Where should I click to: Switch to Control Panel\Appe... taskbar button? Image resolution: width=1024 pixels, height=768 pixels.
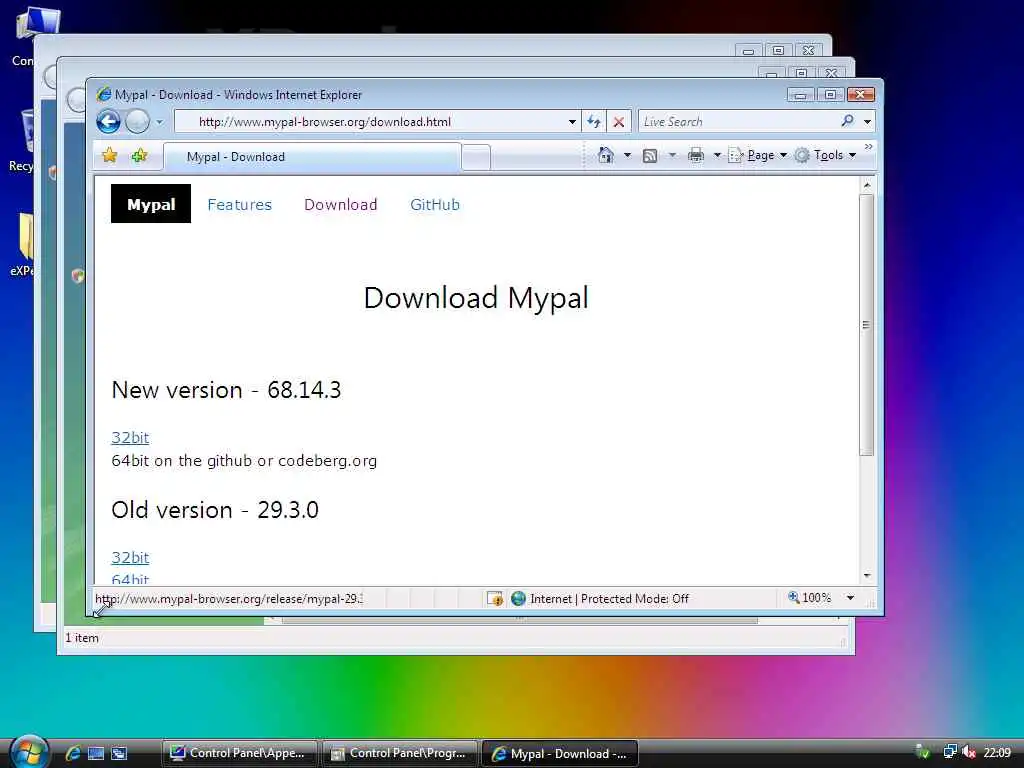pos(239,753)
